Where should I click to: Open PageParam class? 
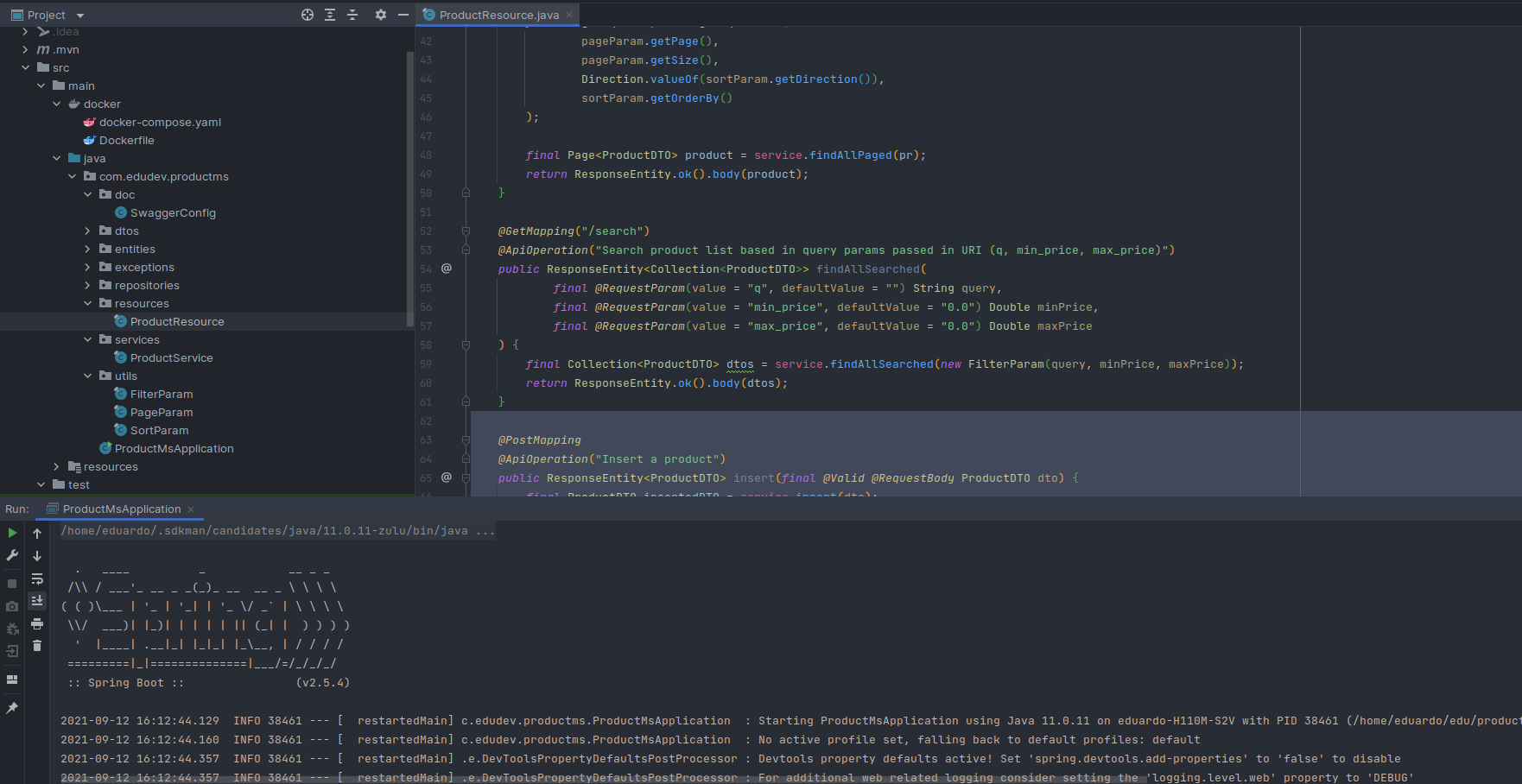tap(162, 412)
